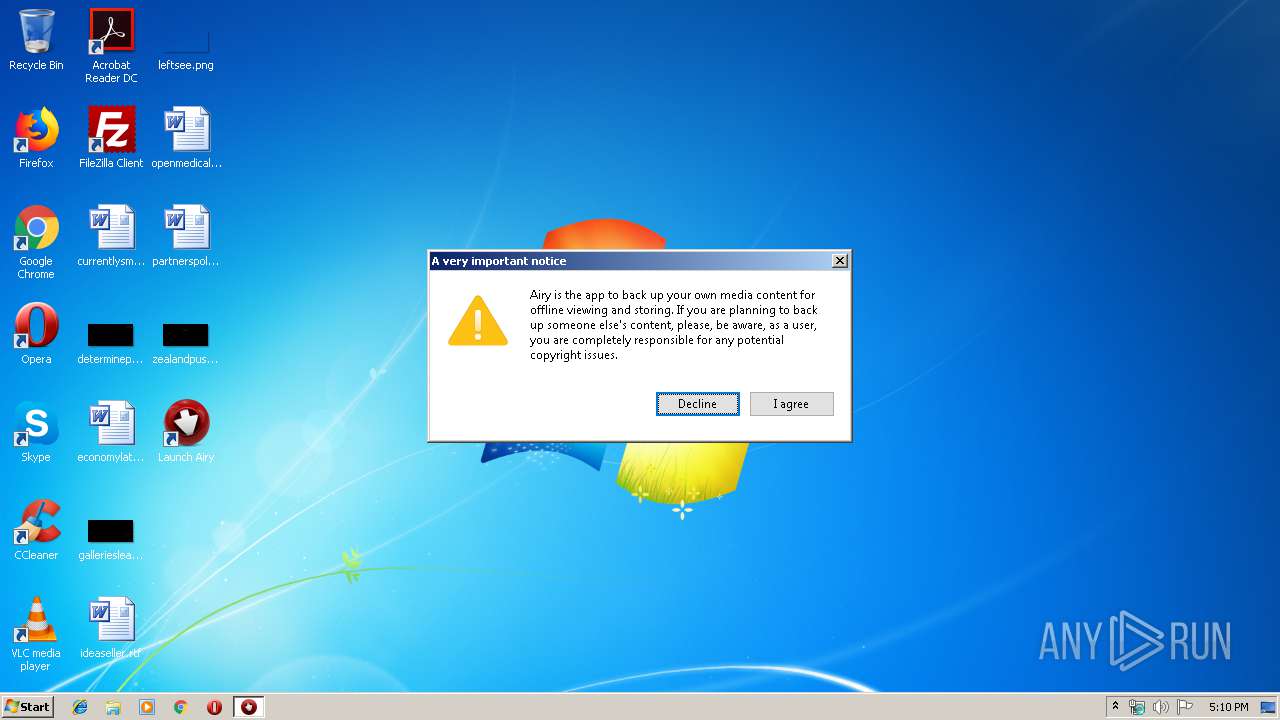Select the Launch Airy shortcut
This screenshot has width=1280, height=720.
coord(186,432)
